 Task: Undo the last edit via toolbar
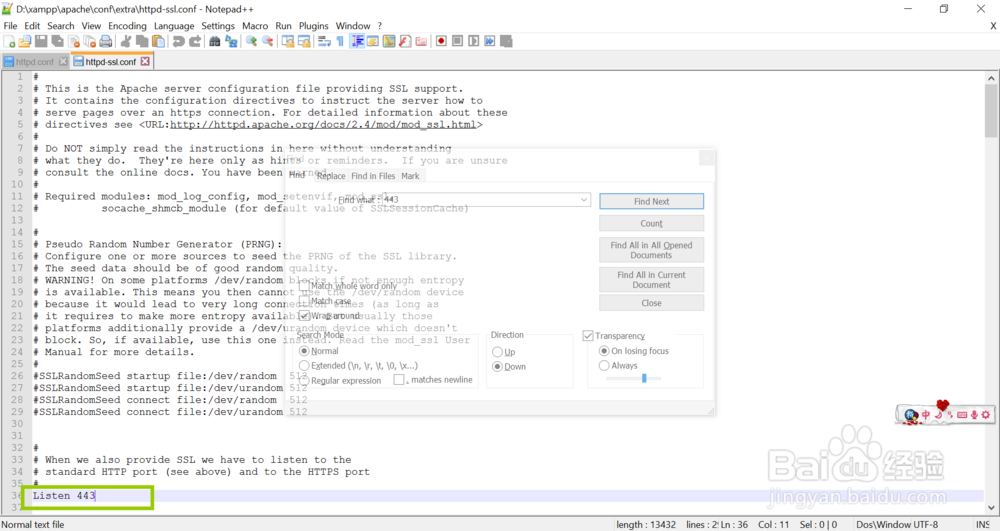[x=179, y=41]
